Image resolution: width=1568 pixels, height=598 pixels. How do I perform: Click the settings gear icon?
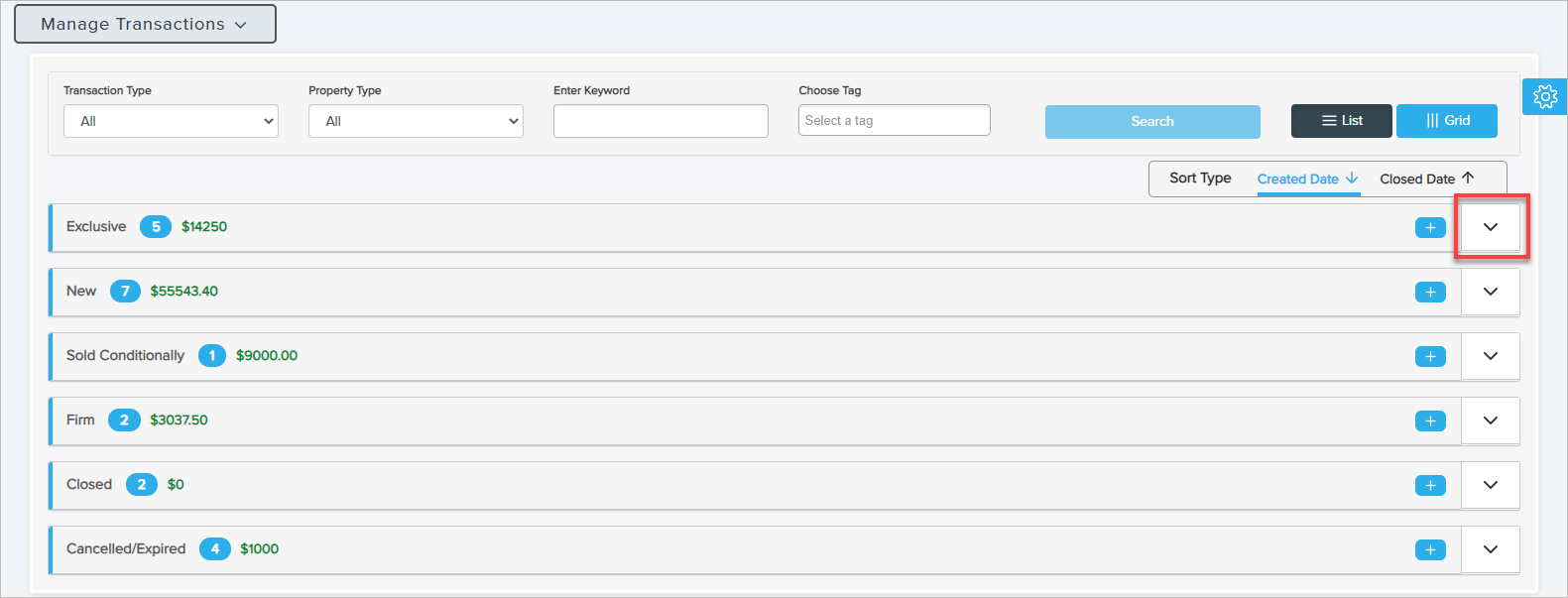(x=1544, y=97)
